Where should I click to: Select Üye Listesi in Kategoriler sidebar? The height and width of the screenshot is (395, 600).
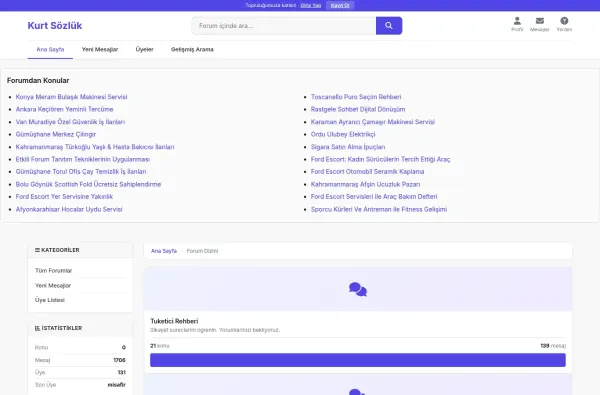click(x=50, y=300)
